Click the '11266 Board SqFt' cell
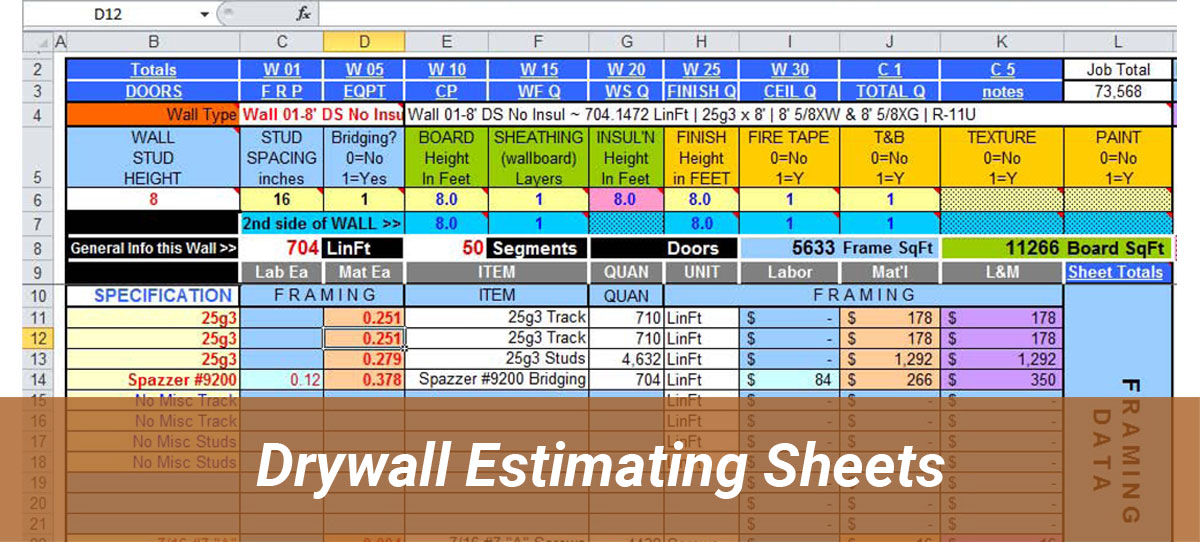 point(1056,248)
